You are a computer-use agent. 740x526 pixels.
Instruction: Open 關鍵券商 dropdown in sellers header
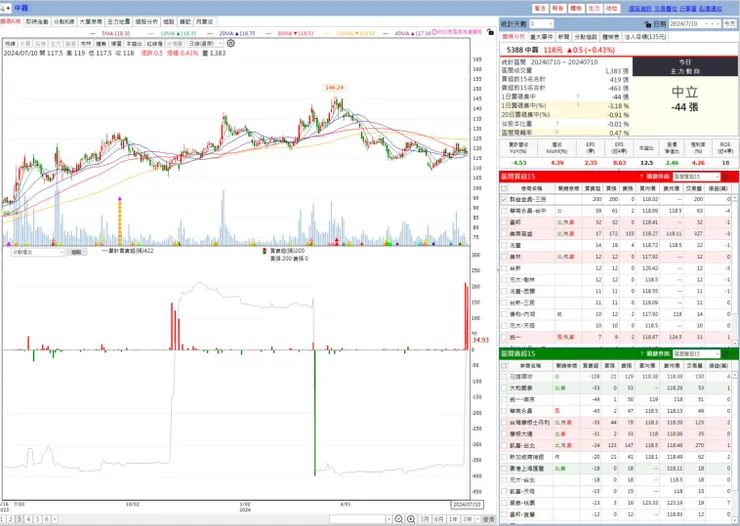tap(696, 353)
